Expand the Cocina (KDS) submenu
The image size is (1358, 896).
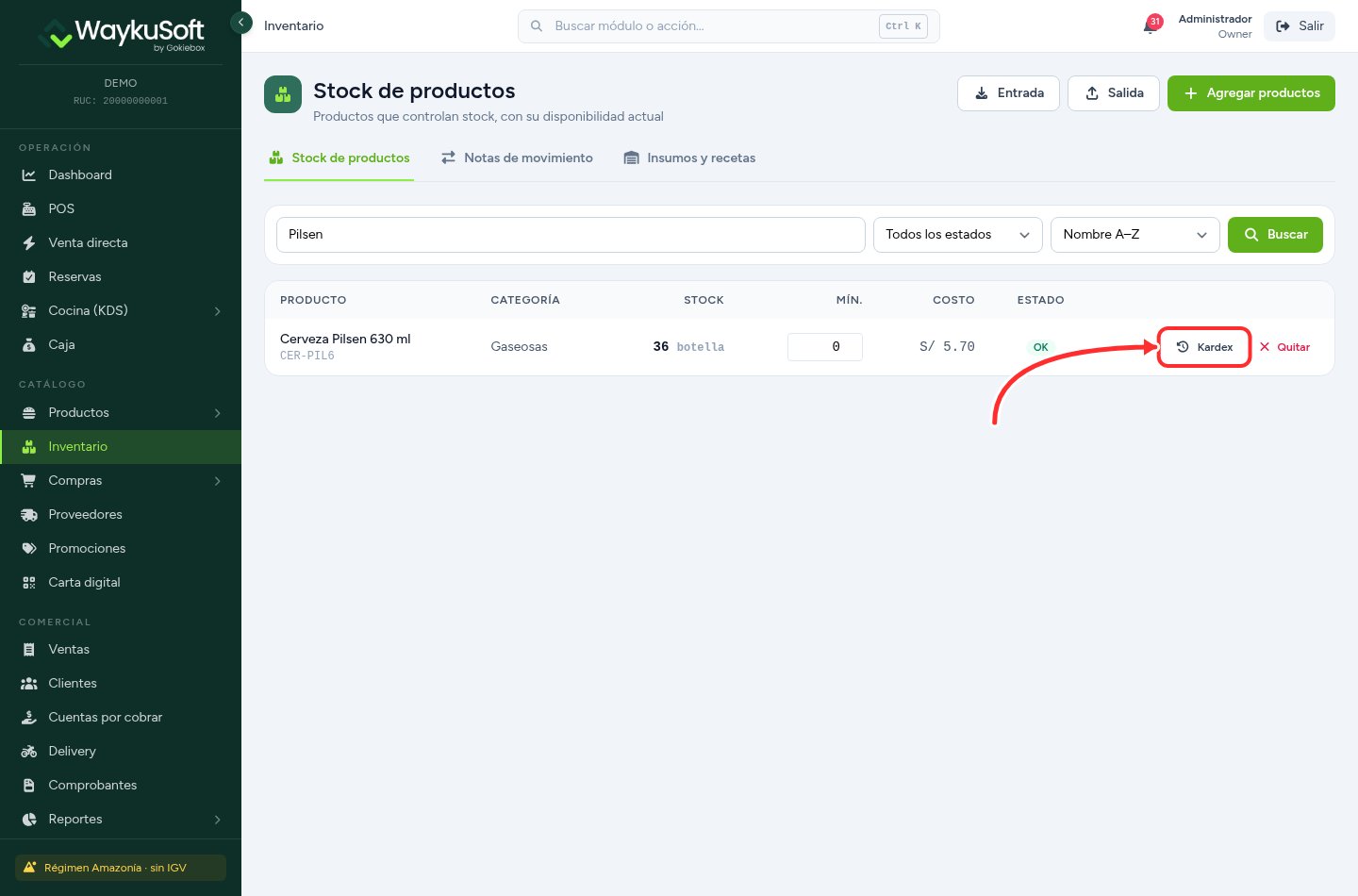218,310
